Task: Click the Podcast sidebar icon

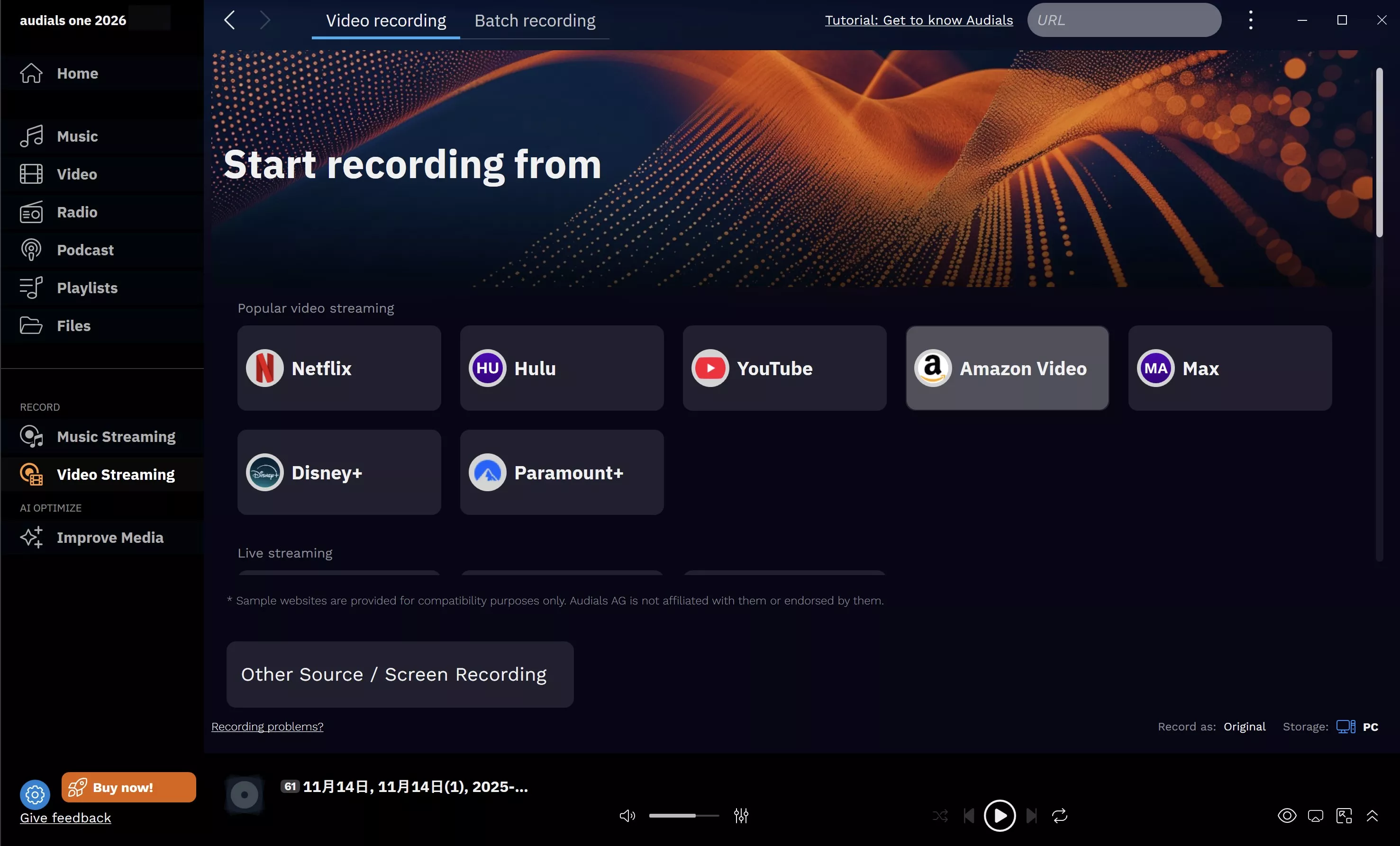Action: tap(31, 250)
